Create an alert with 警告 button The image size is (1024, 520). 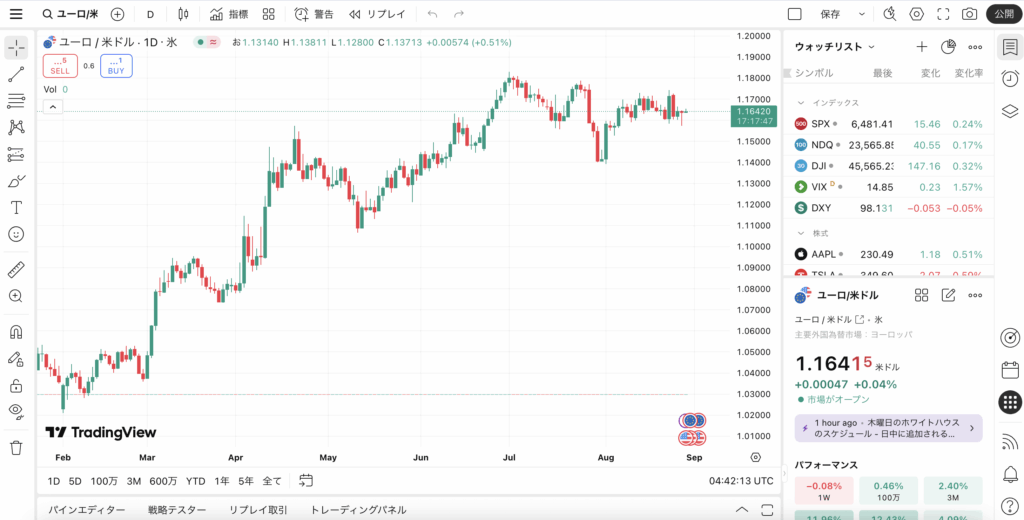point(314,14)
